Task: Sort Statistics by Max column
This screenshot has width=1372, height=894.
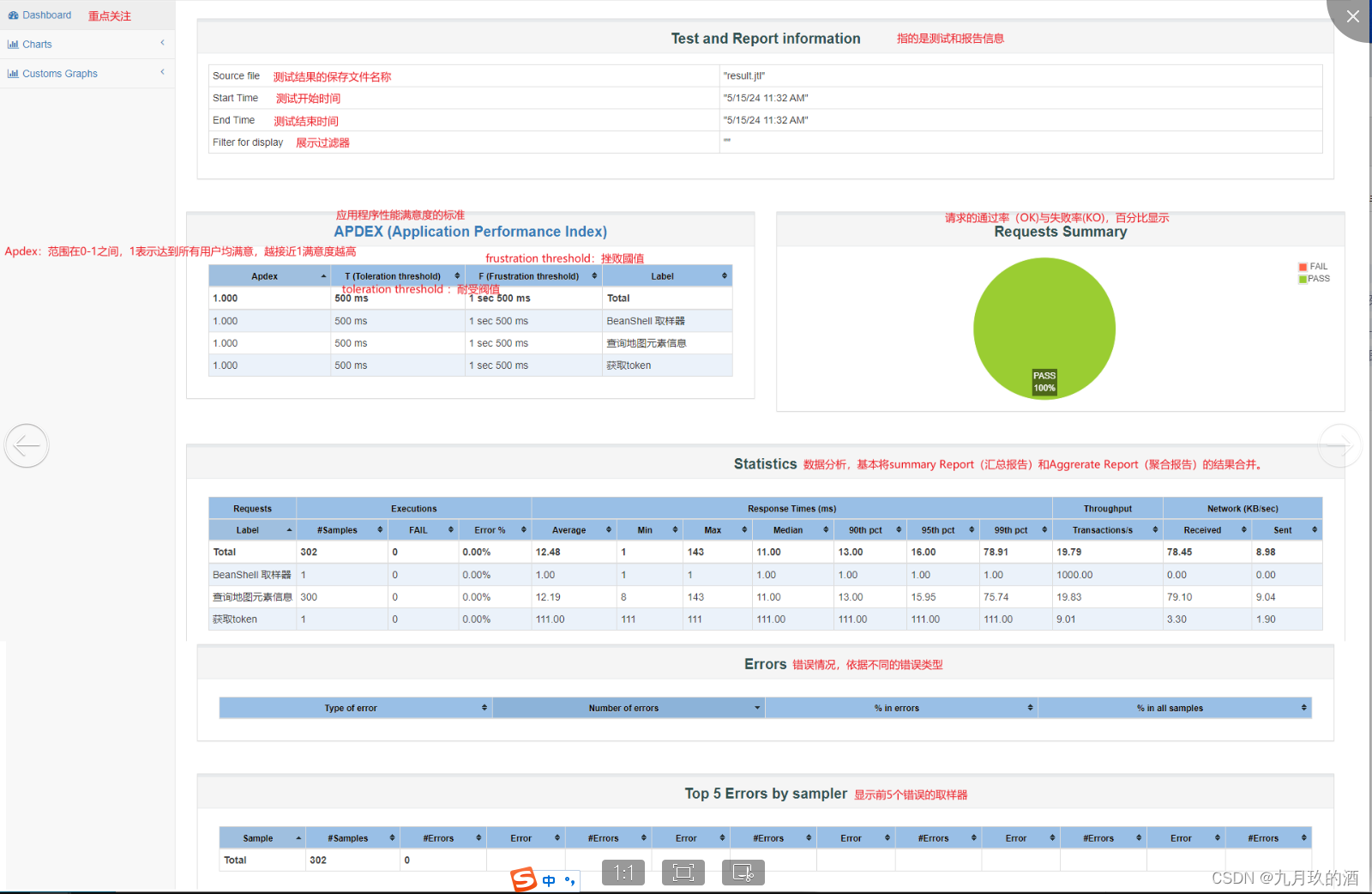Action: [x=718, y=530]
